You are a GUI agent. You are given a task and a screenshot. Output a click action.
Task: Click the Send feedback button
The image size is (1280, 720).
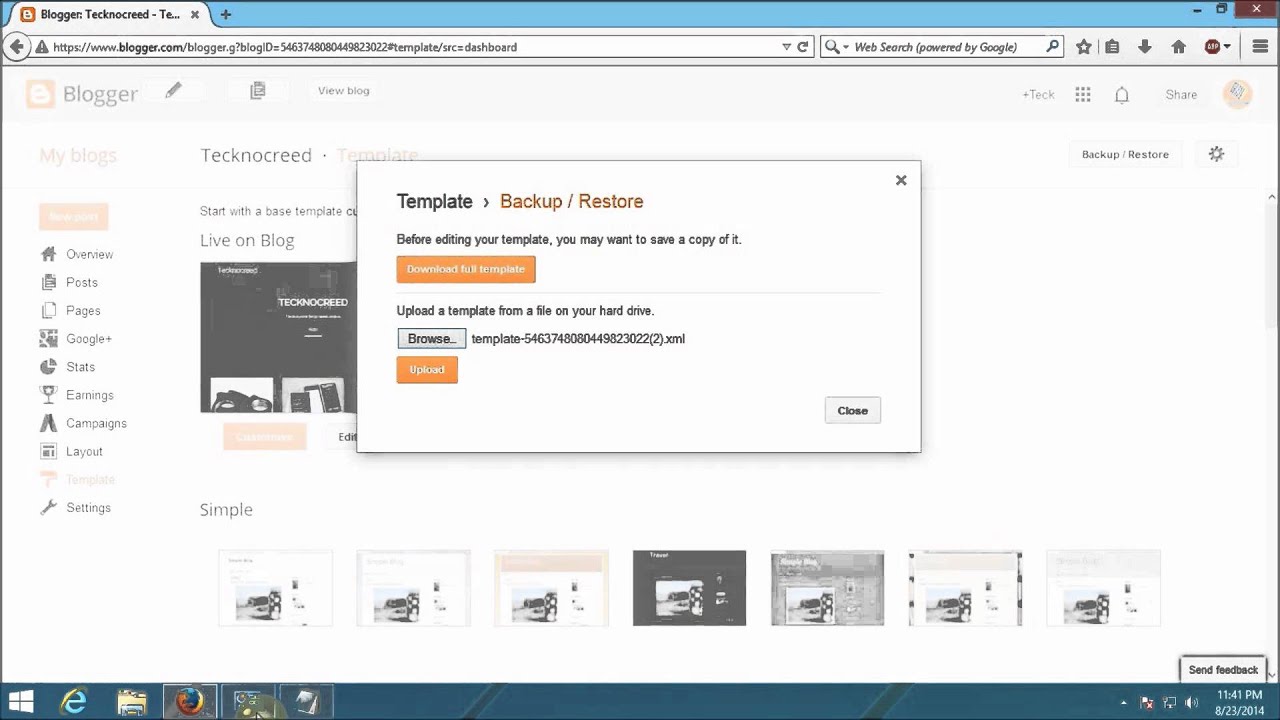click(1223, 670)
